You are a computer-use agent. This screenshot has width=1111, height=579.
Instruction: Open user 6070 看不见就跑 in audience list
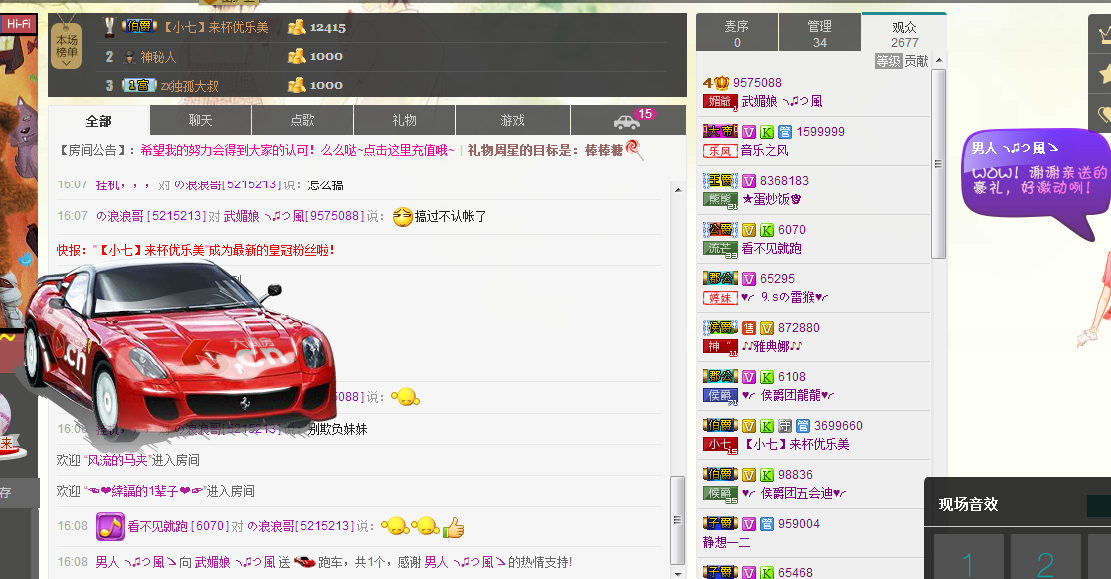coord(813,239)
